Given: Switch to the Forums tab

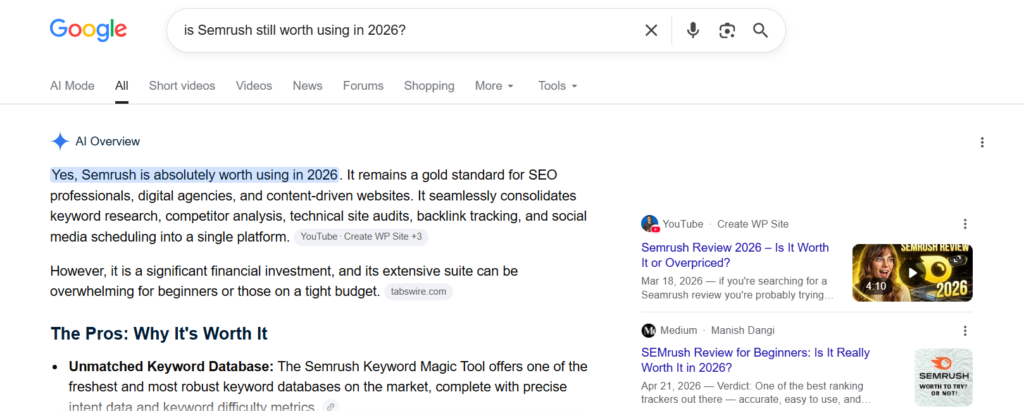Looking at the screenshot, I should pyautogui.click(x=363, y=86).
